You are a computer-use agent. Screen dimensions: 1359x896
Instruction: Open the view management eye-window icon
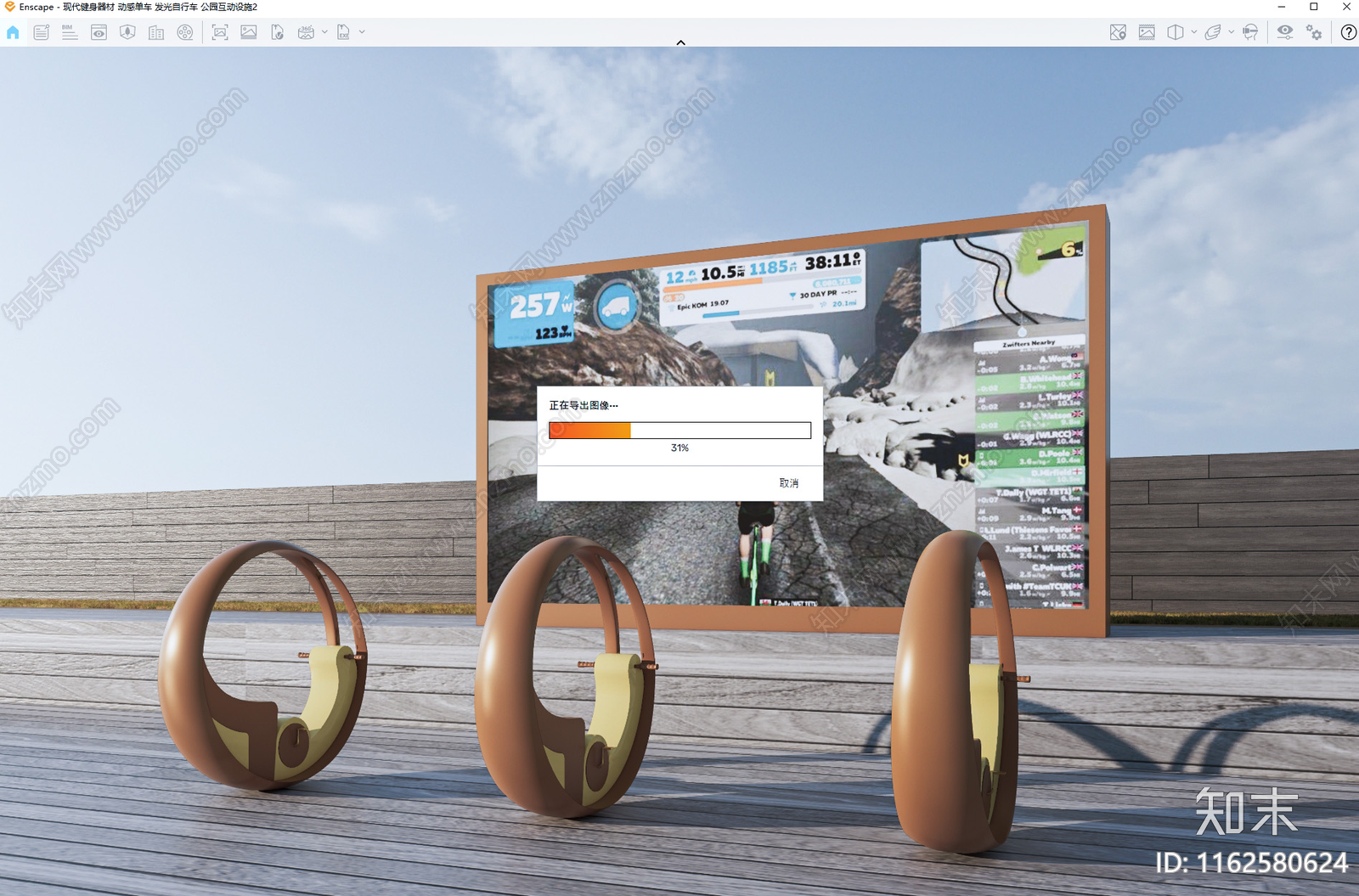tap(99, 32)
